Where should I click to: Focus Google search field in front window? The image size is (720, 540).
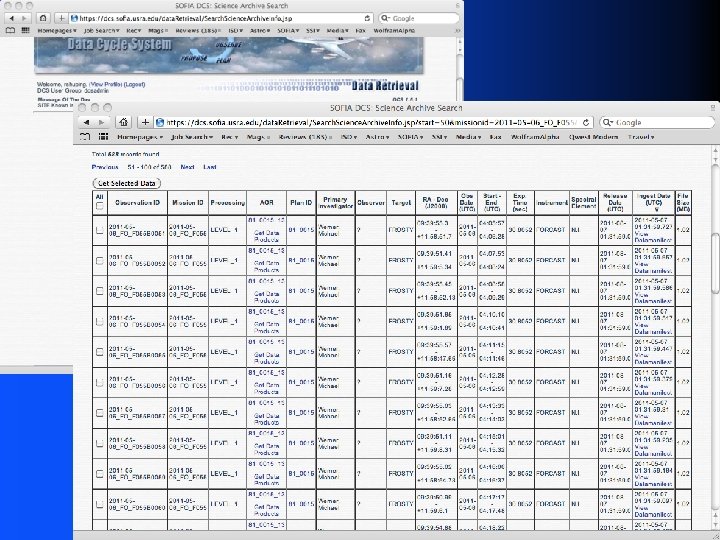click(657, 123)
